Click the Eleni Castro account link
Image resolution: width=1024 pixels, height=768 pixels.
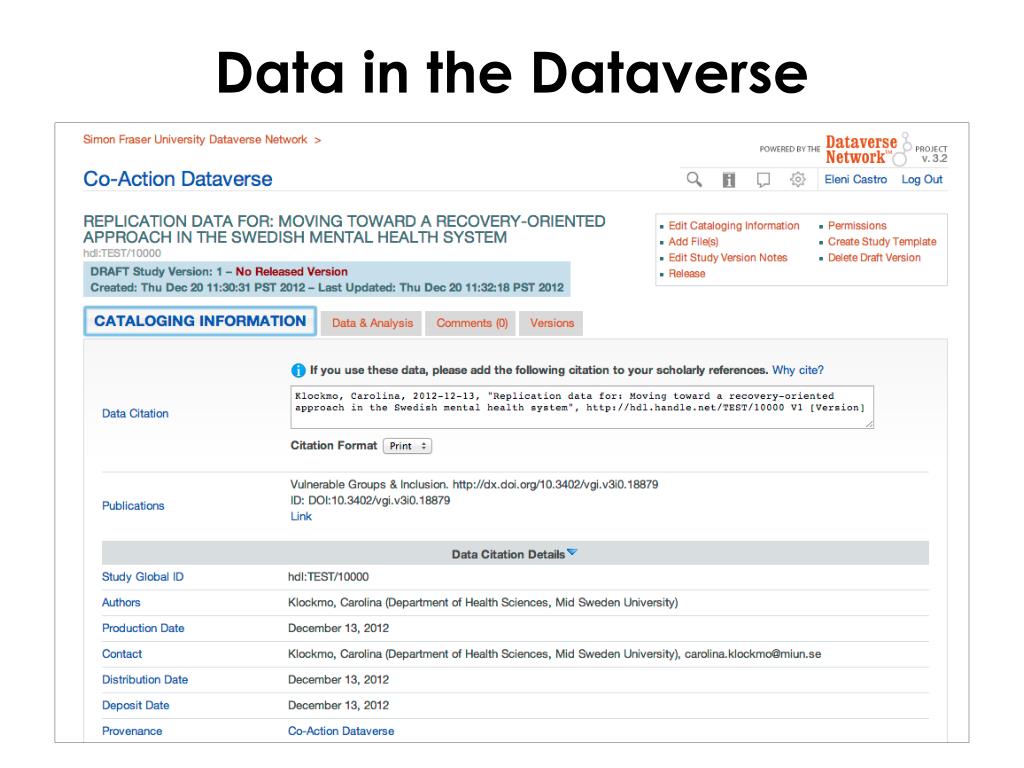click(856, 180)
